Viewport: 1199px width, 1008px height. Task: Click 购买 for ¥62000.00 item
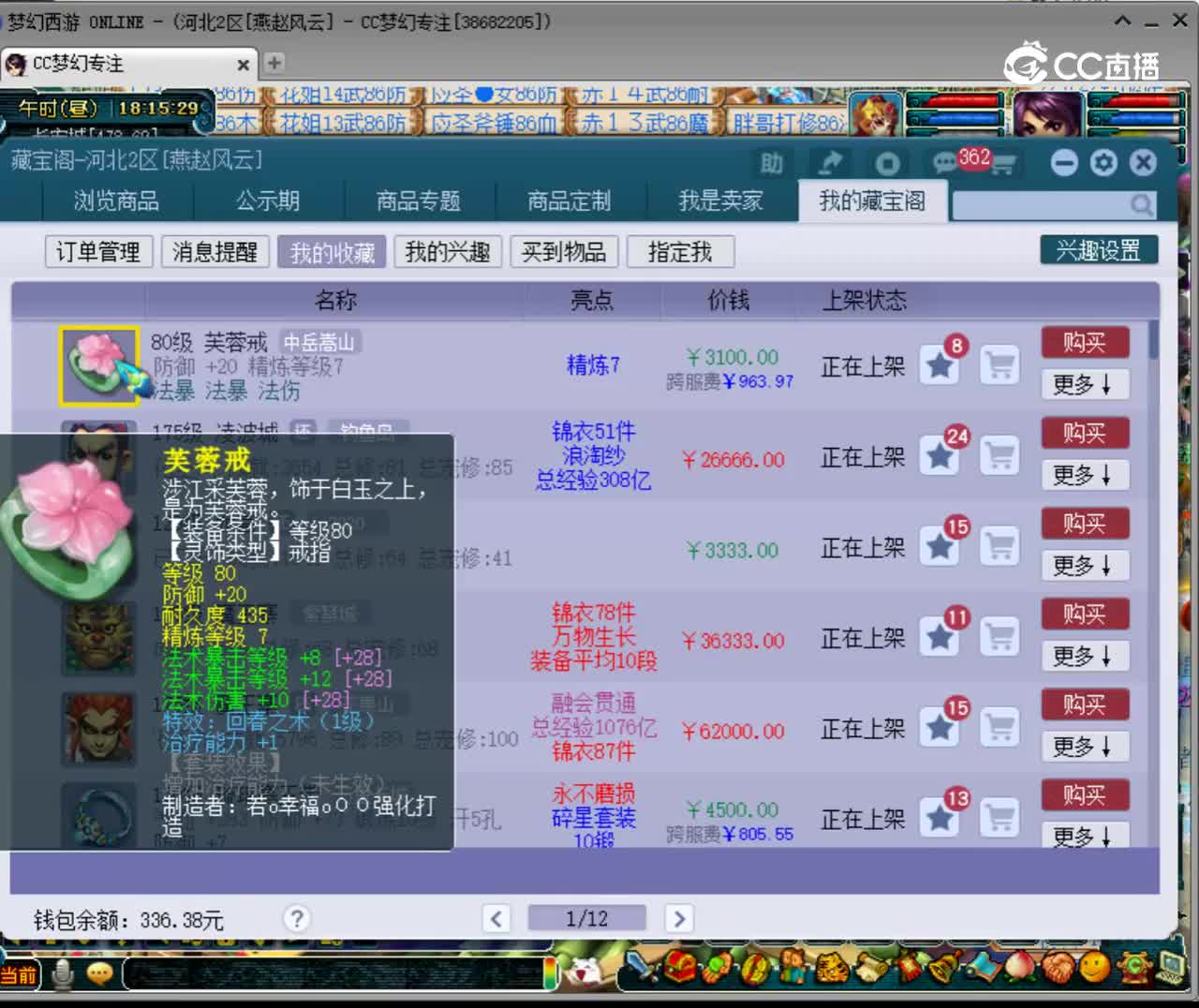point(1085,705)
